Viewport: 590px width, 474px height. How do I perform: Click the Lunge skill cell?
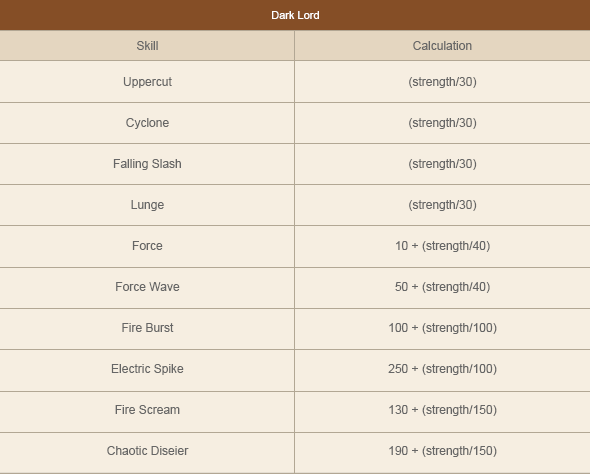click(147, 205)
